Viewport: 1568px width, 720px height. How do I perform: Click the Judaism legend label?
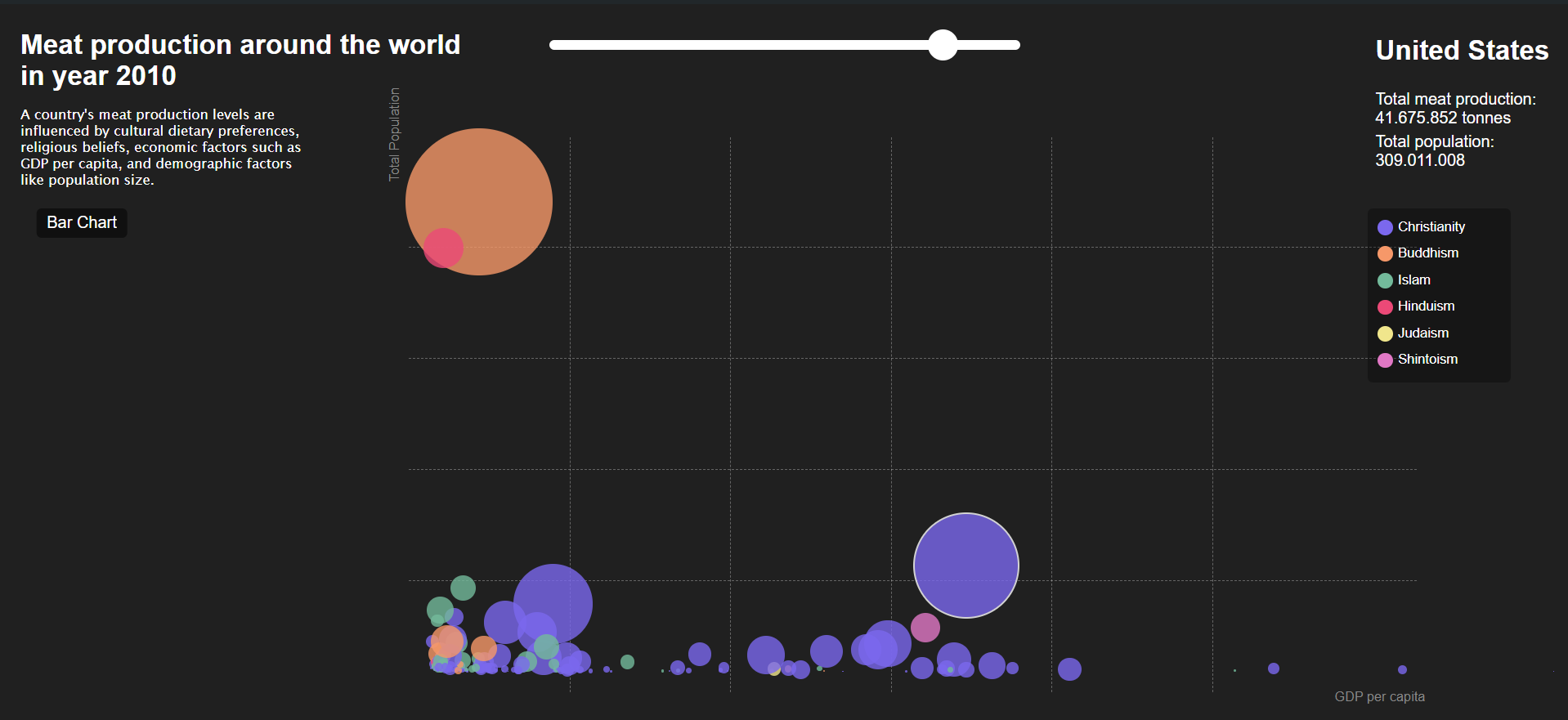(x=1422, y=333)
